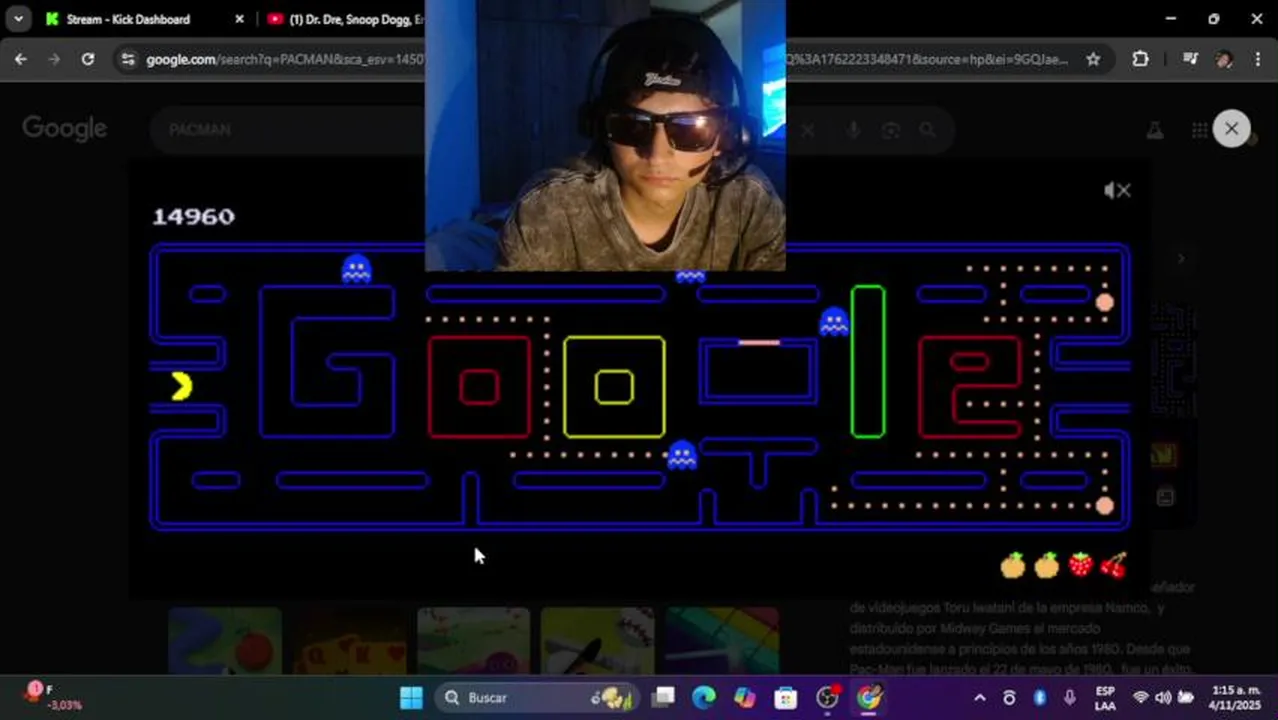Open Microsoft Copilot app from taskbar
Viewport: 1278px width, 720px height.
pos(745,697)
